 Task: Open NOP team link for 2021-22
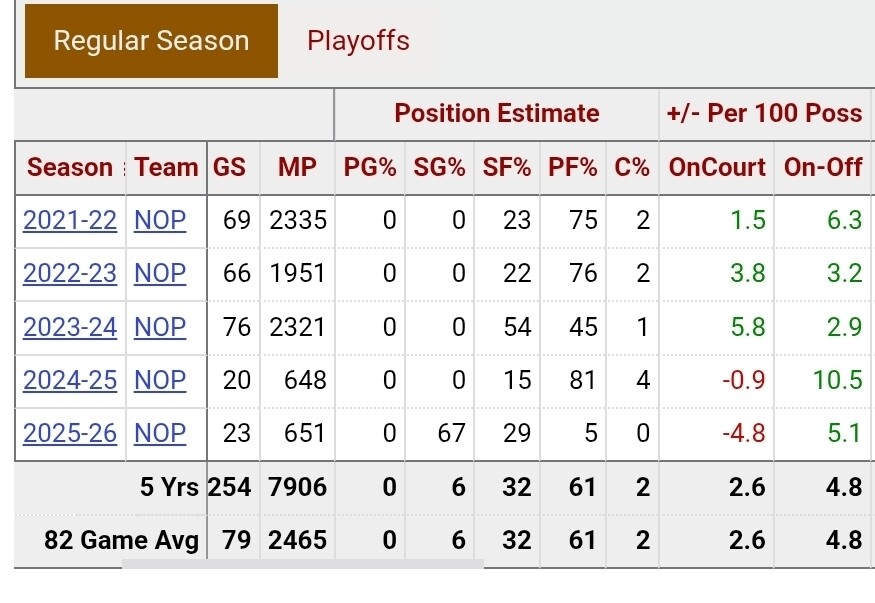(x=160, y=220)
